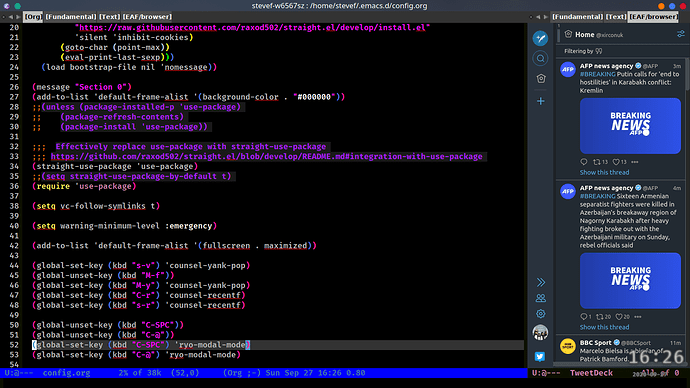The width and height of the screenshot is (690, 388).
Task: Open Breaking News image in Putin tweet
Action: click(x=630, y=126)
